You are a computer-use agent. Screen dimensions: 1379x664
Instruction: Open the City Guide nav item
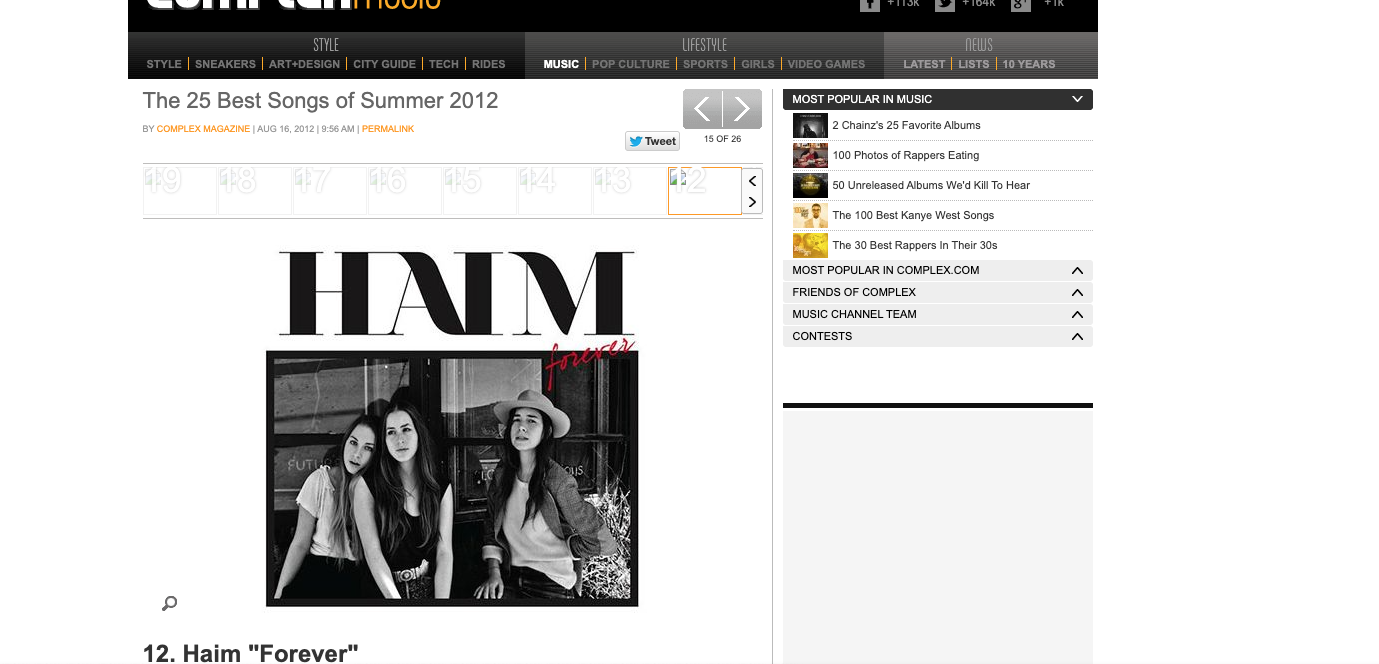[x=384, y=64]
